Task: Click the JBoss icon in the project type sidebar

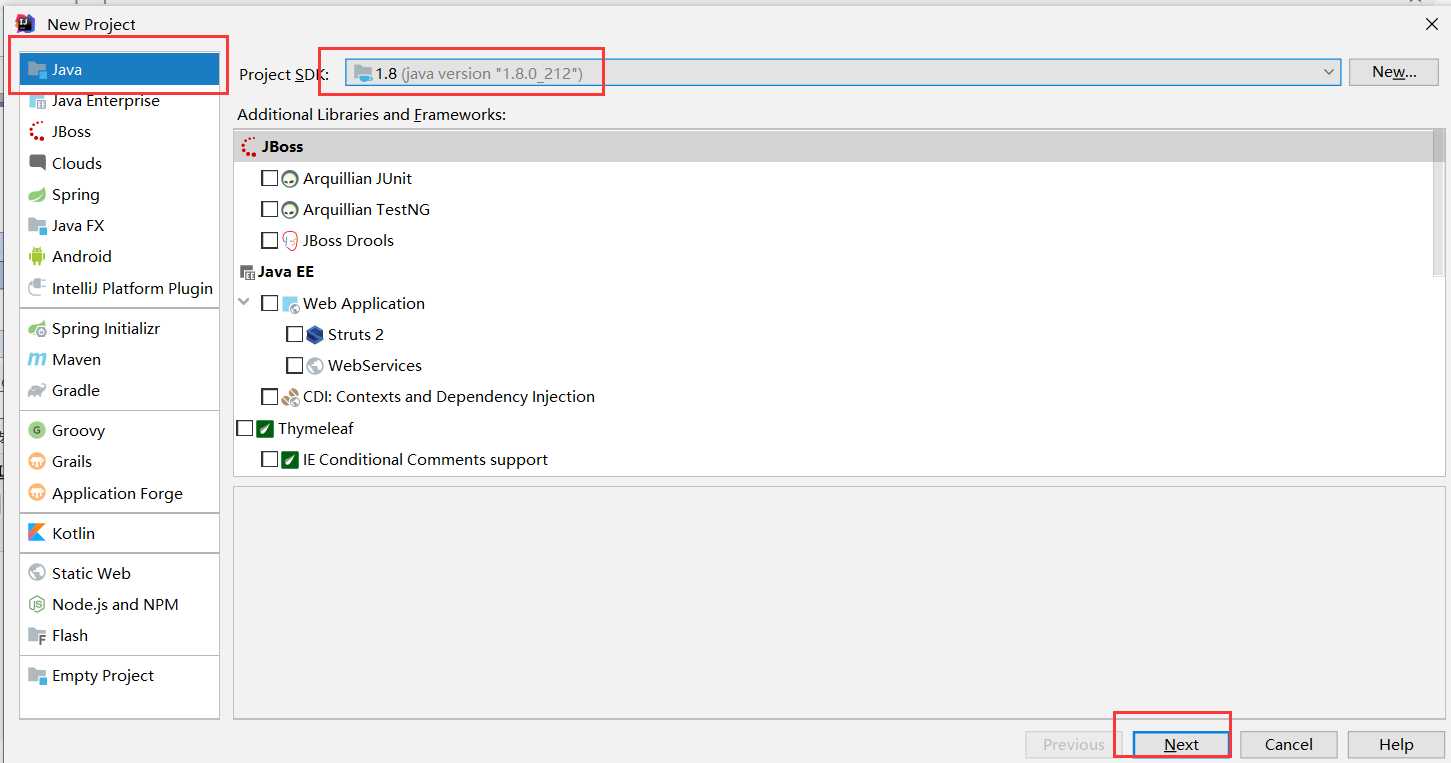Action: point(37,132)
